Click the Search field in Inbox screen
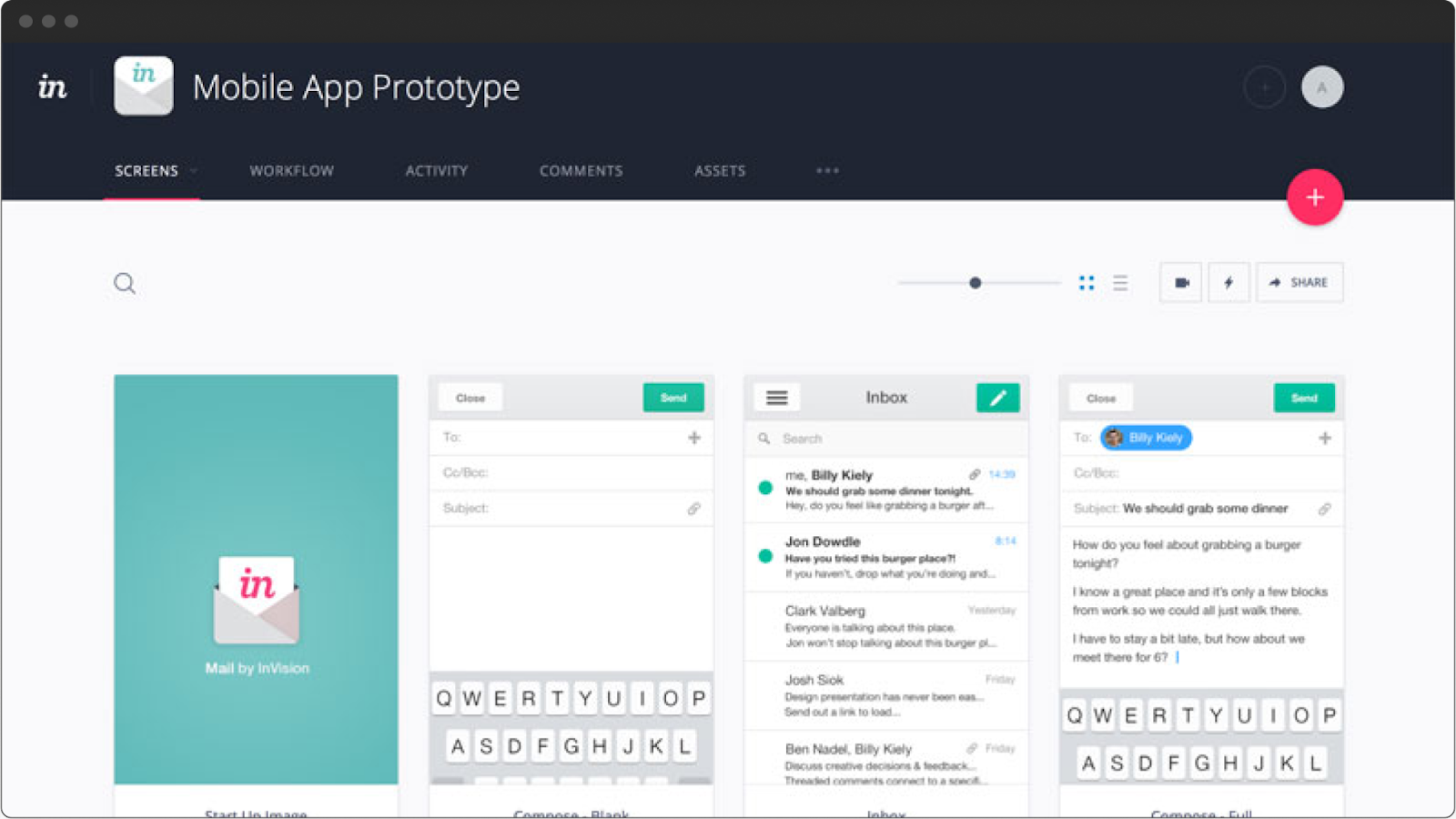 886,439
